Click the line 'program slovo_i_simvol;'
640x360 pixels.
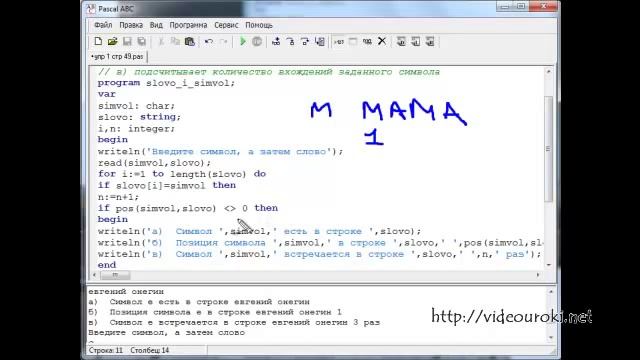point(167,83)
